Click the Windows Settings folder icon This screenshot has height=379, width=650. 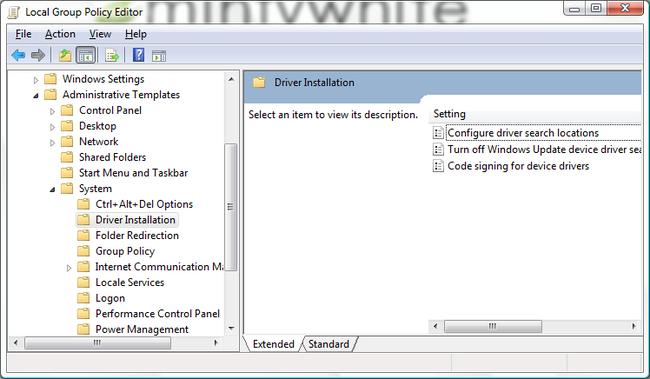coord(51,79)
